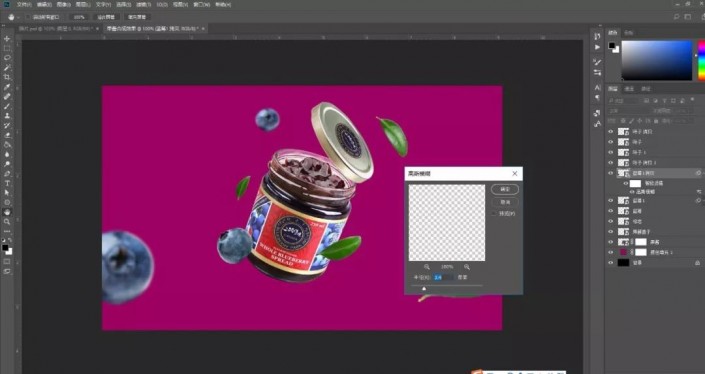Select the Move tool
The height and width of the screenshot is (374, 705).
pos(7,39)
